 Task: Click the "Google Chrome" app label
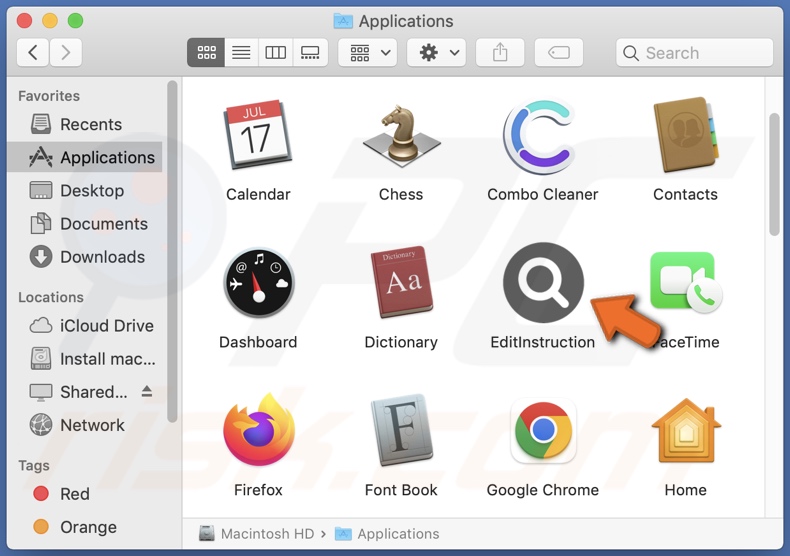[543, 490]
